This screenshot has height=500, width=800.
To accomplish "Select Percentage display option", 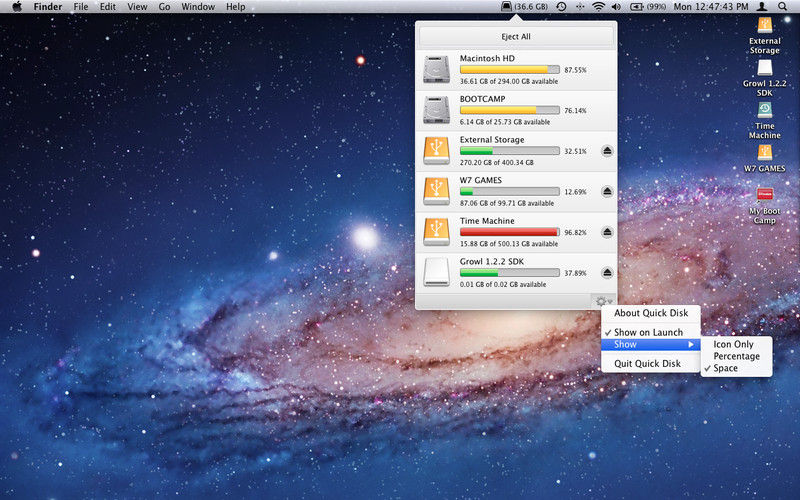I will [736, 356].
